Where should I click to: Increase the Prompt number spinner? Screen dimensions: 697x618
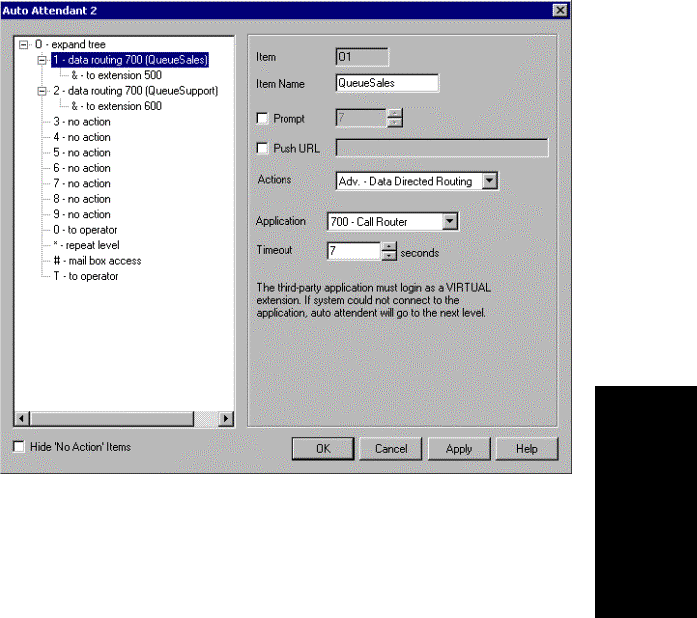click(x=394, y=113)
